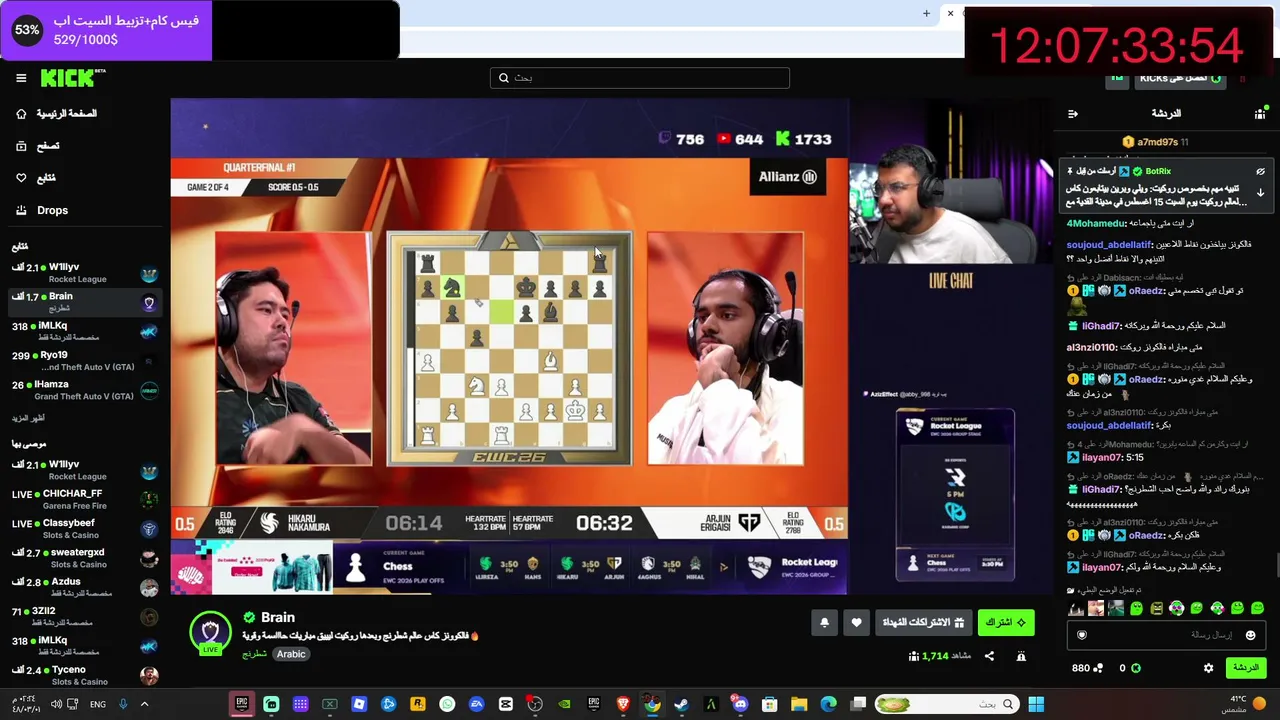
Task: Click the gift subscriptions button
Action: point(923,623)
